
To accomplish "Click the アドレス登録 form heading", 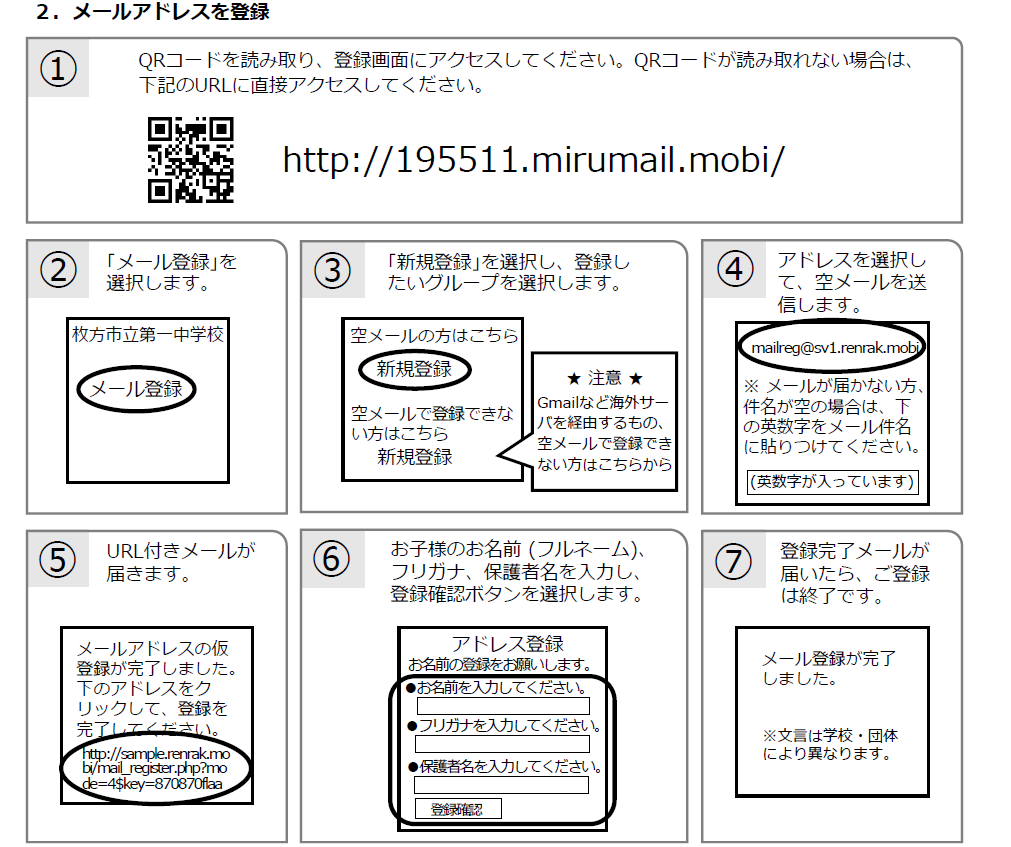I will click(x=507, y=644).
